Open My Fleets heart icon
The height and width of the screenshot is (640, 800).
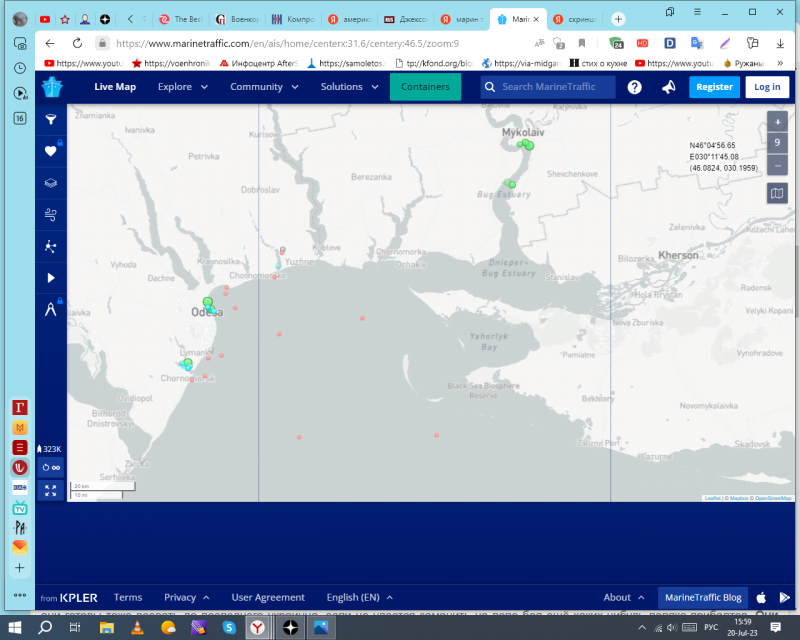(50, 151)
